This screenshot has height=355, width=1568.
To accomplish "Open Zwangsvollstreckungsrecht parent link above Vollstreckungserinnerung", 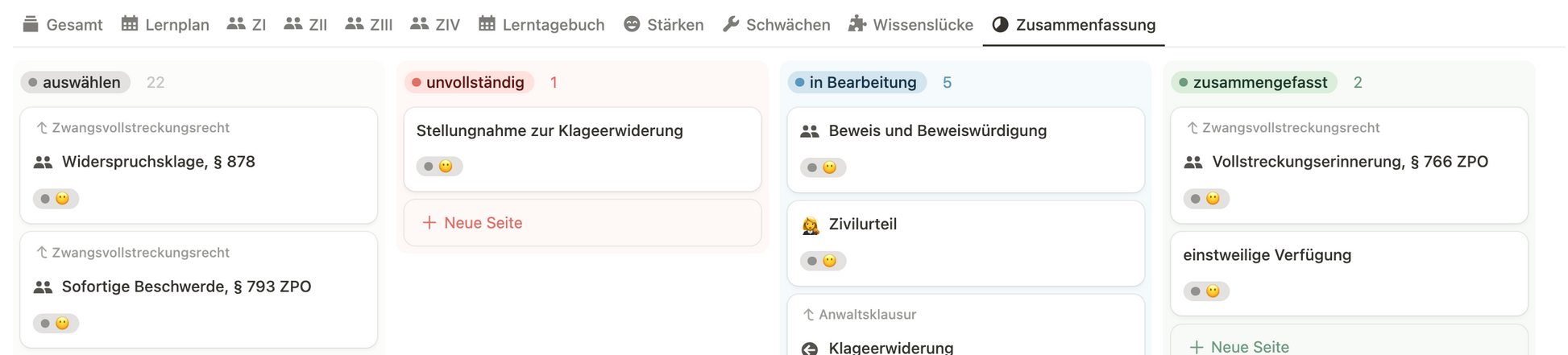I will coord(1291,128).
